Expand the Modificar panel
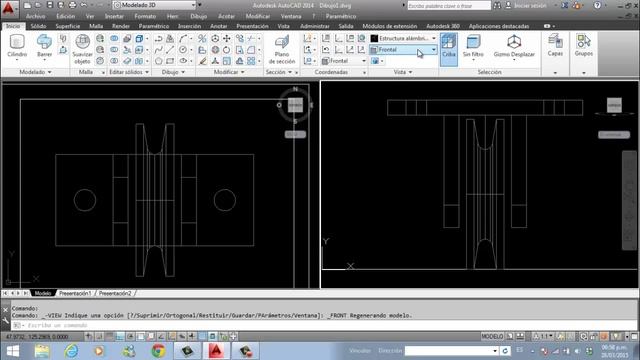Screen dimensions: 640x360 click(x=229, y=72)
